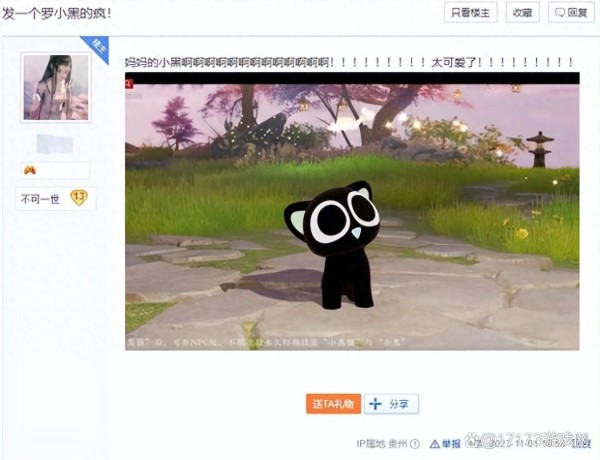
Task: Click the 只看楼主 button
Action: click(470, 13)
